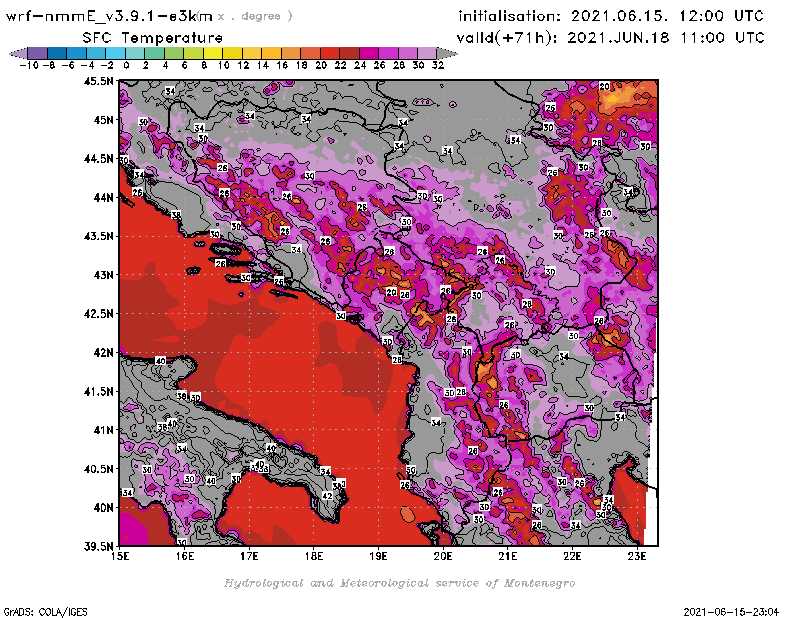Click the 44.5N latitude label
Screen dimensions: 800x618
click(x=99, y=158)
